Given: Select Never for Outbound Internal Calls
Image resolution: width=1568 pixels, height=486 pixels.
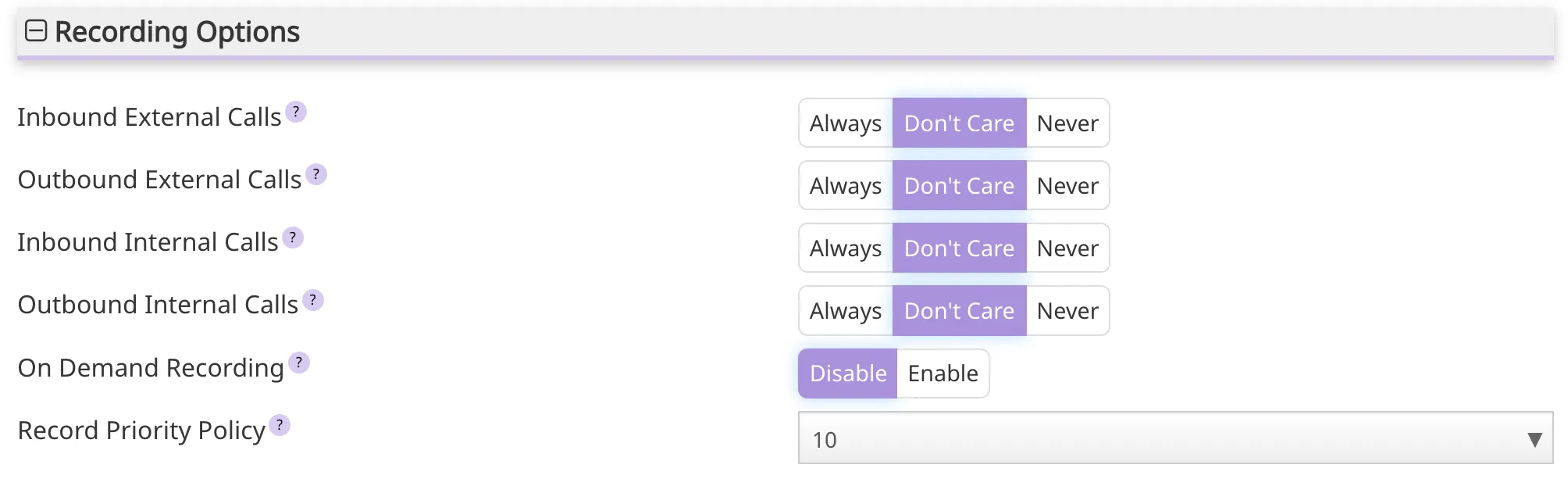Looking at the screenshot, I should pos(1067,310).
